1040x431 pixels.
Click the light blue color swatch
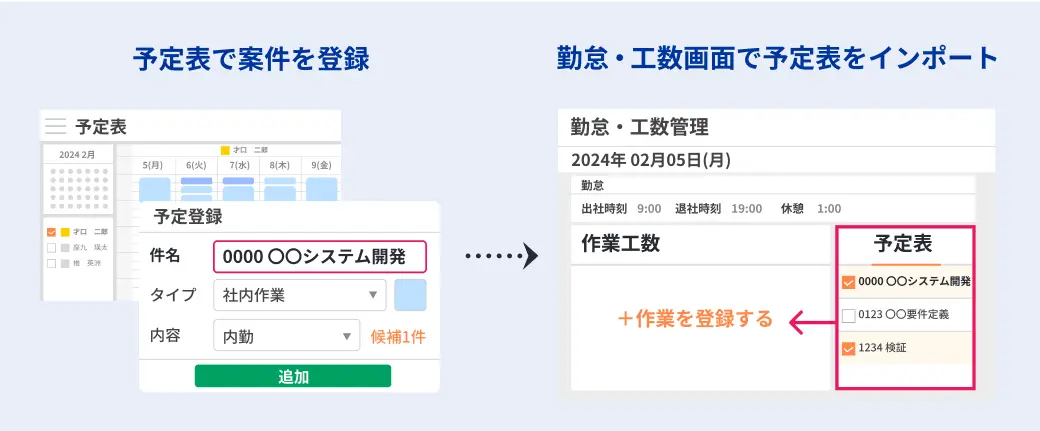410,295
